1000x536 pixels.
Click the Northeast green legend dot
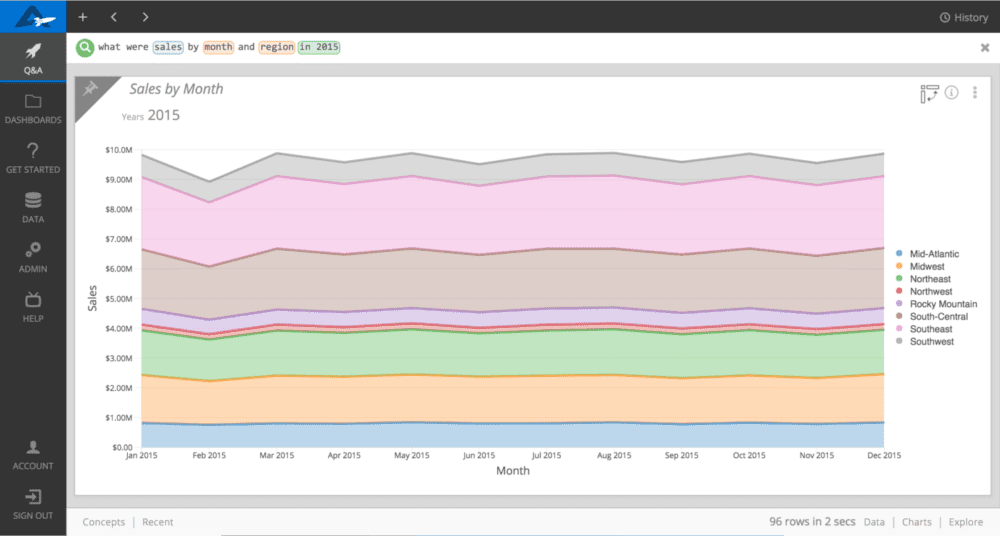pyautogui.click(x=899, y=279)
